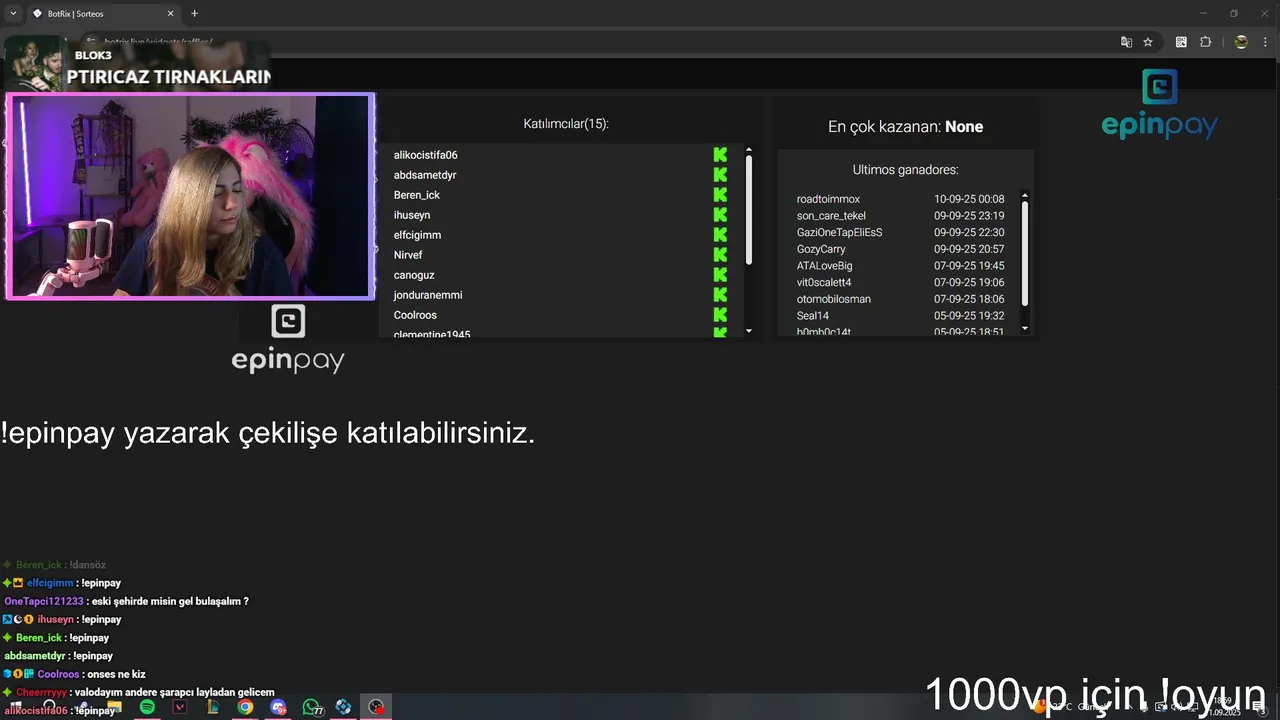Open the Extensions puzzle icon
This screenshot has width=1280, height=720.
coord(1205,42)
